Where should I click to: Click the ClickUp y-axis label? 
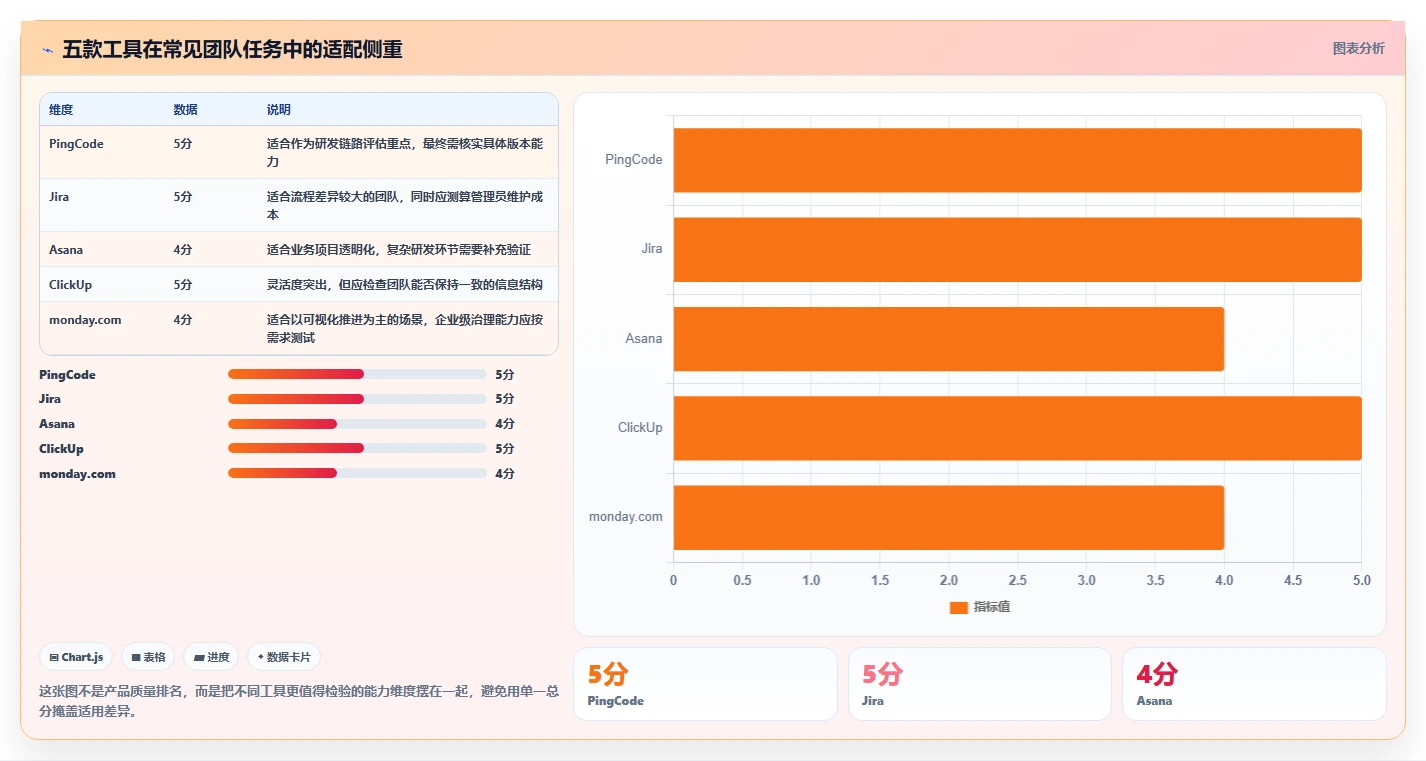pyautogui.click(x=640, y=428)
